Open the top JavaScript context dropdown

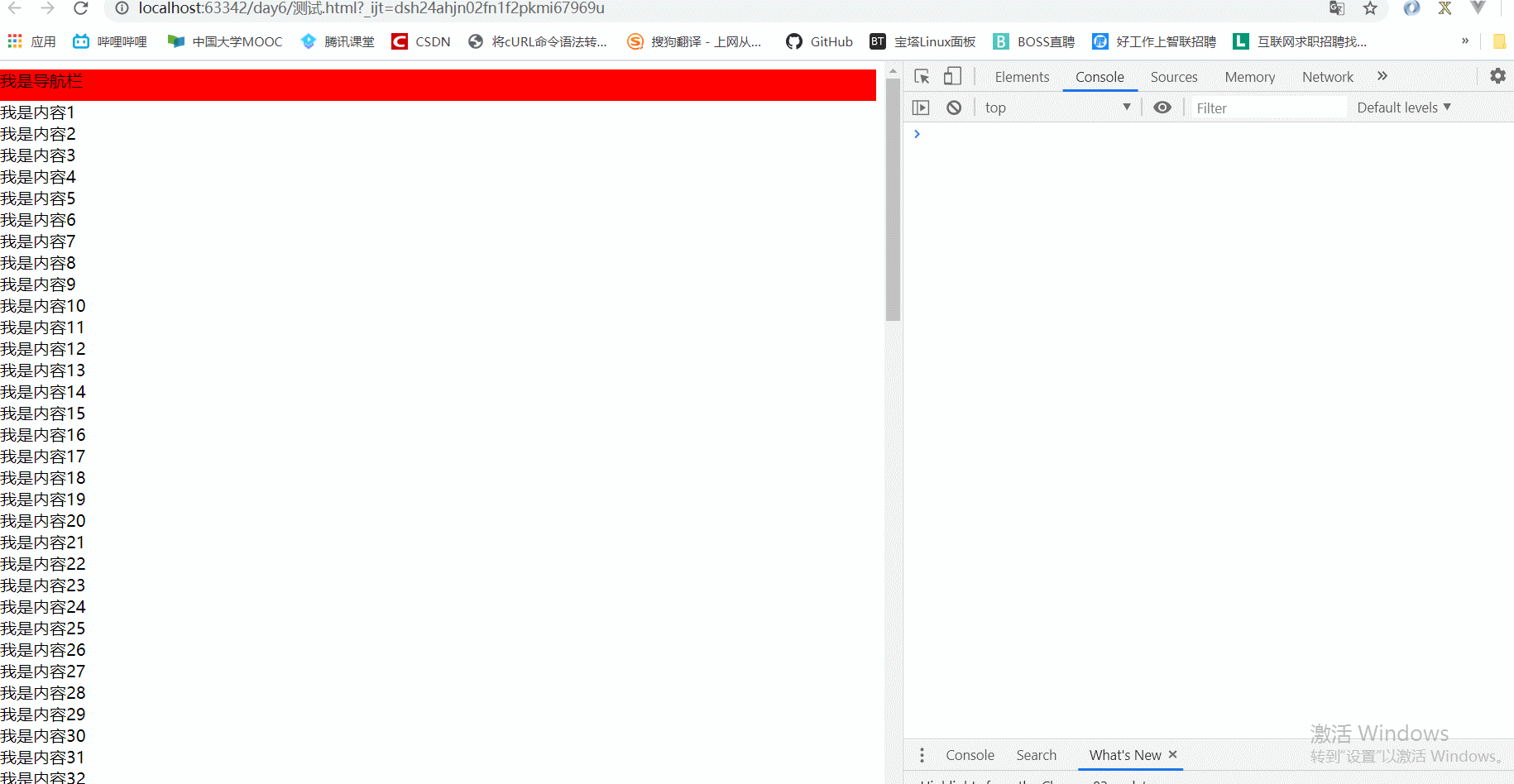tap(1056, 108)
